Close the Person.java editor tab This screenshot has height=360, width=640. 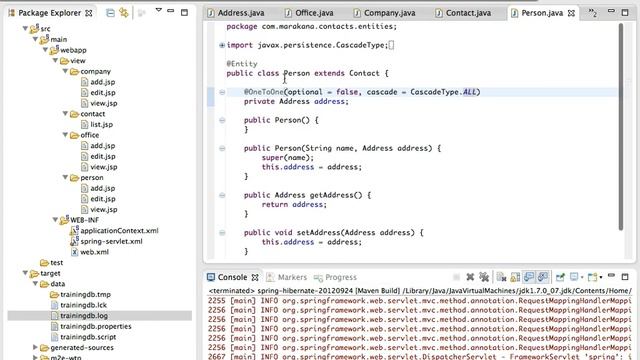click(x=571, y=13)
